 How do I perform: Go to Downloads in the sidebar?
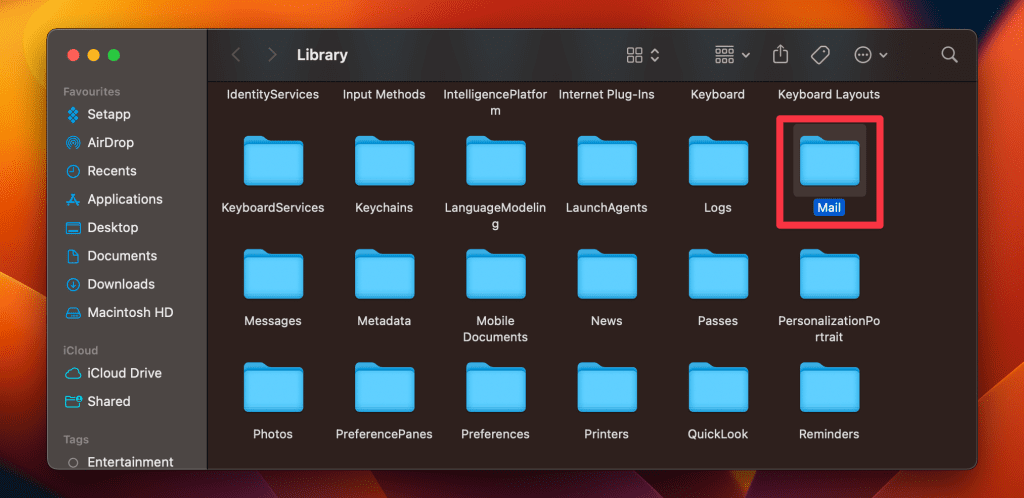point(120,284)
